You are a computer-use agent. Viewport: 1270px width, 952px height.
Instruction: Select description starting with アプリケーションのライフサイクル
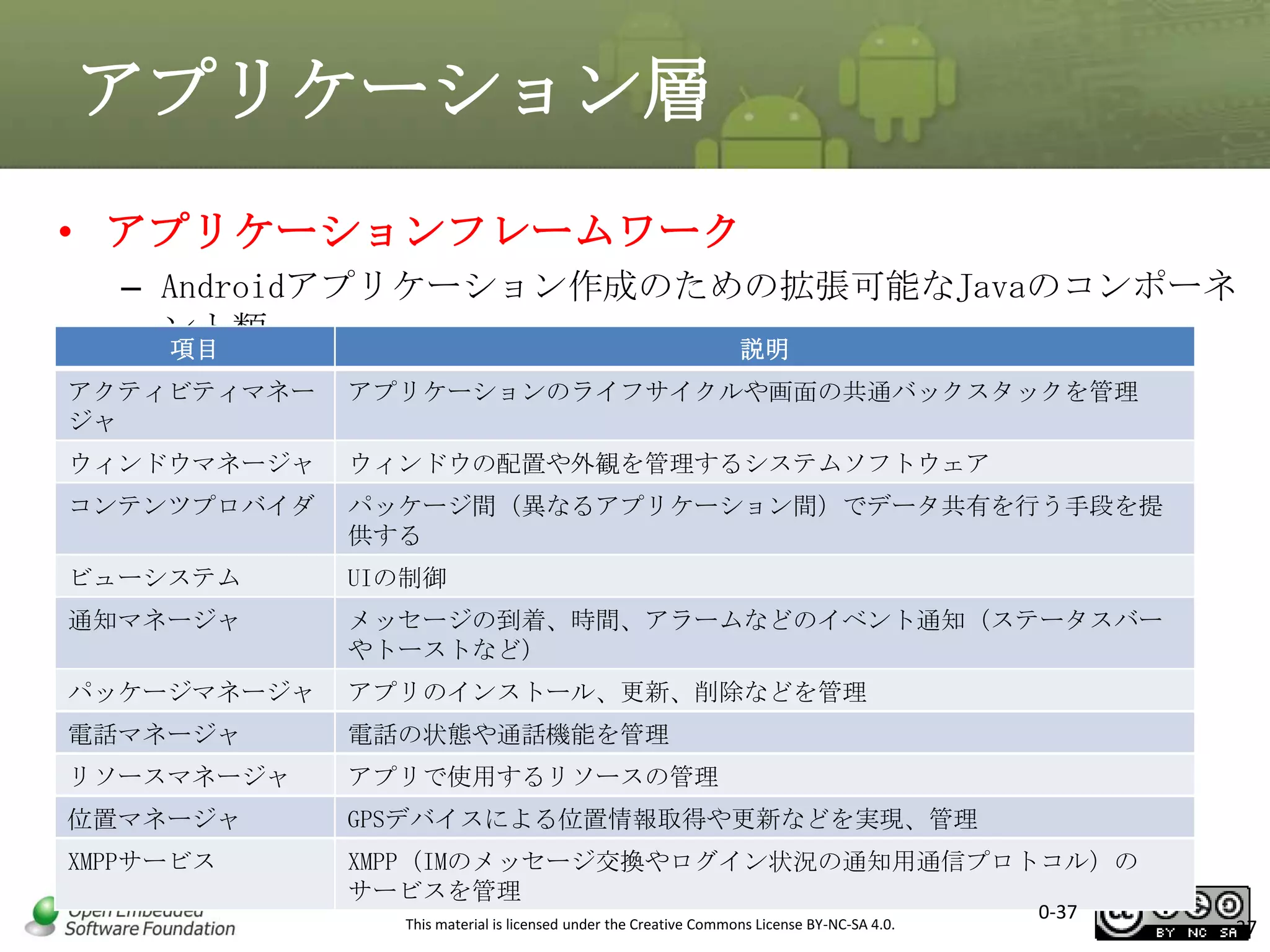[765, 405]
